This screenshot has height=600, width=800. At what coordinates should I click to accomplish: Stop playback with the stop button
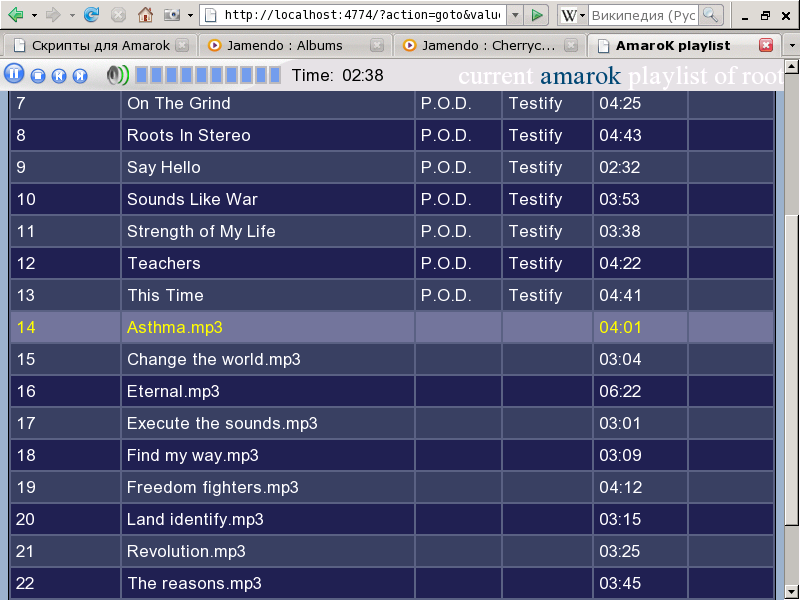click(x=38, y=76)
